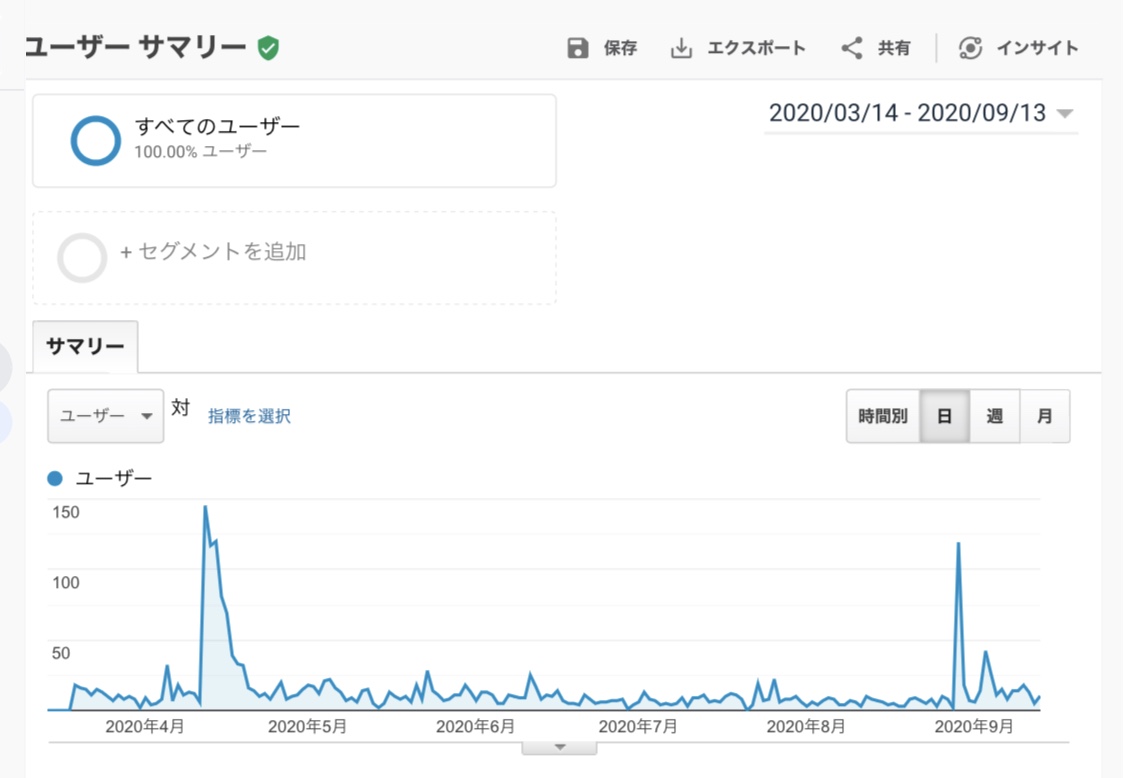Switch to the サマリー tab
Screen dimensions: 1125x778
tap(85, 347)
